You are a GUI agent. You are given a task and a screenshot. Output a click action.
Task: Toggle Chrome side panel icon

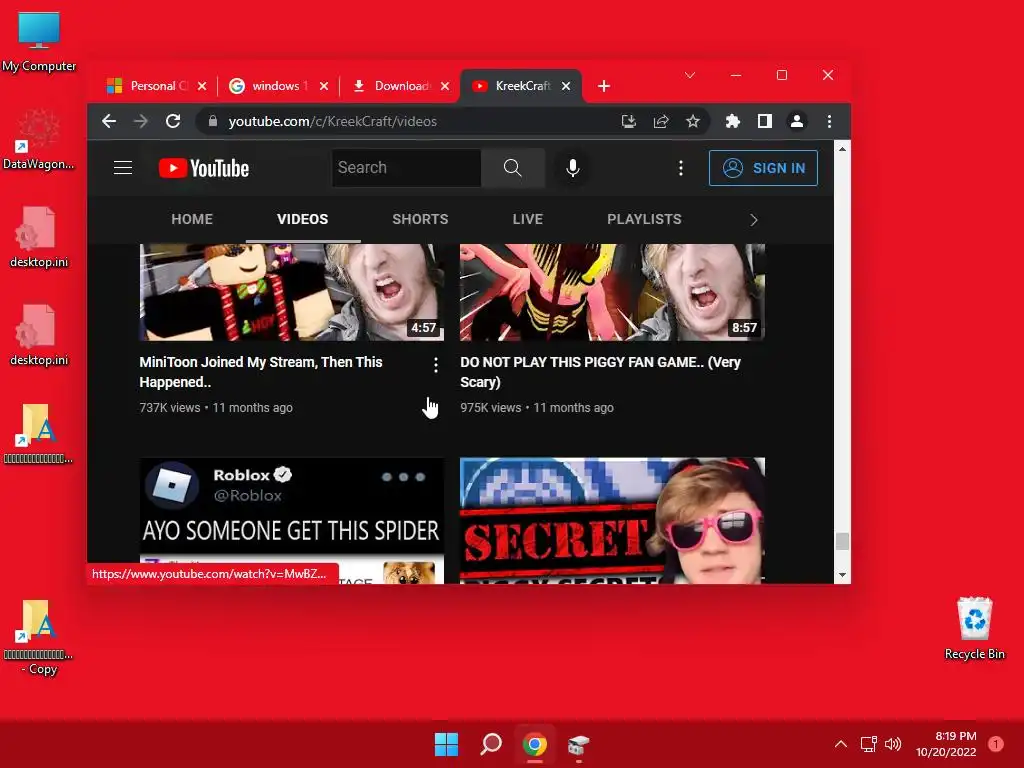click(765, 121)
